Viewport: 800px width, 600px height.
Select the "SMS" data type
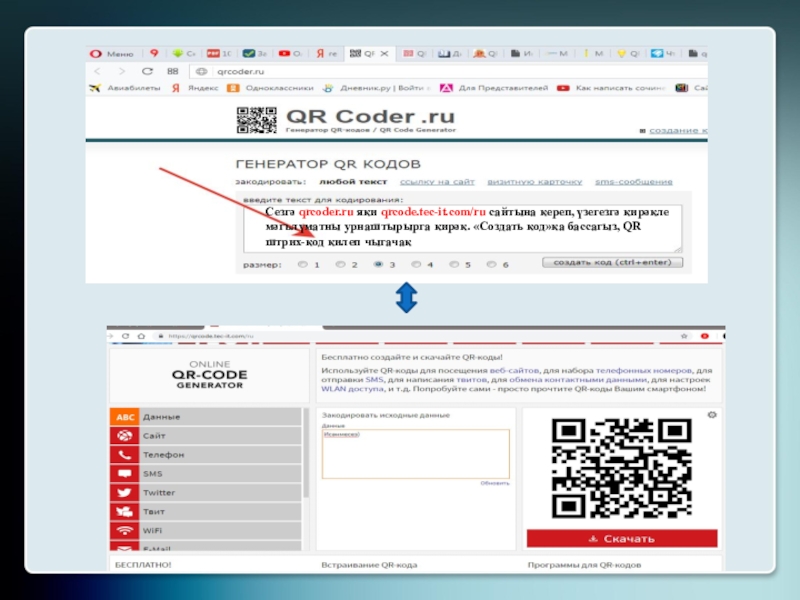(x=206, y=473)
